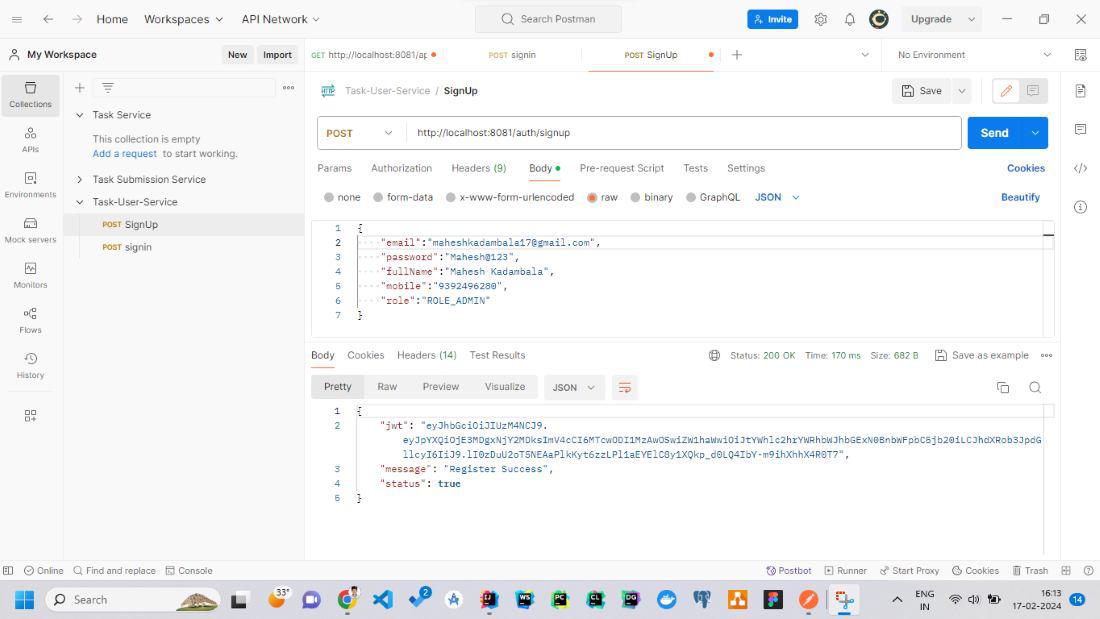Open the Workspaces dropdown menu

coord(183,19)
